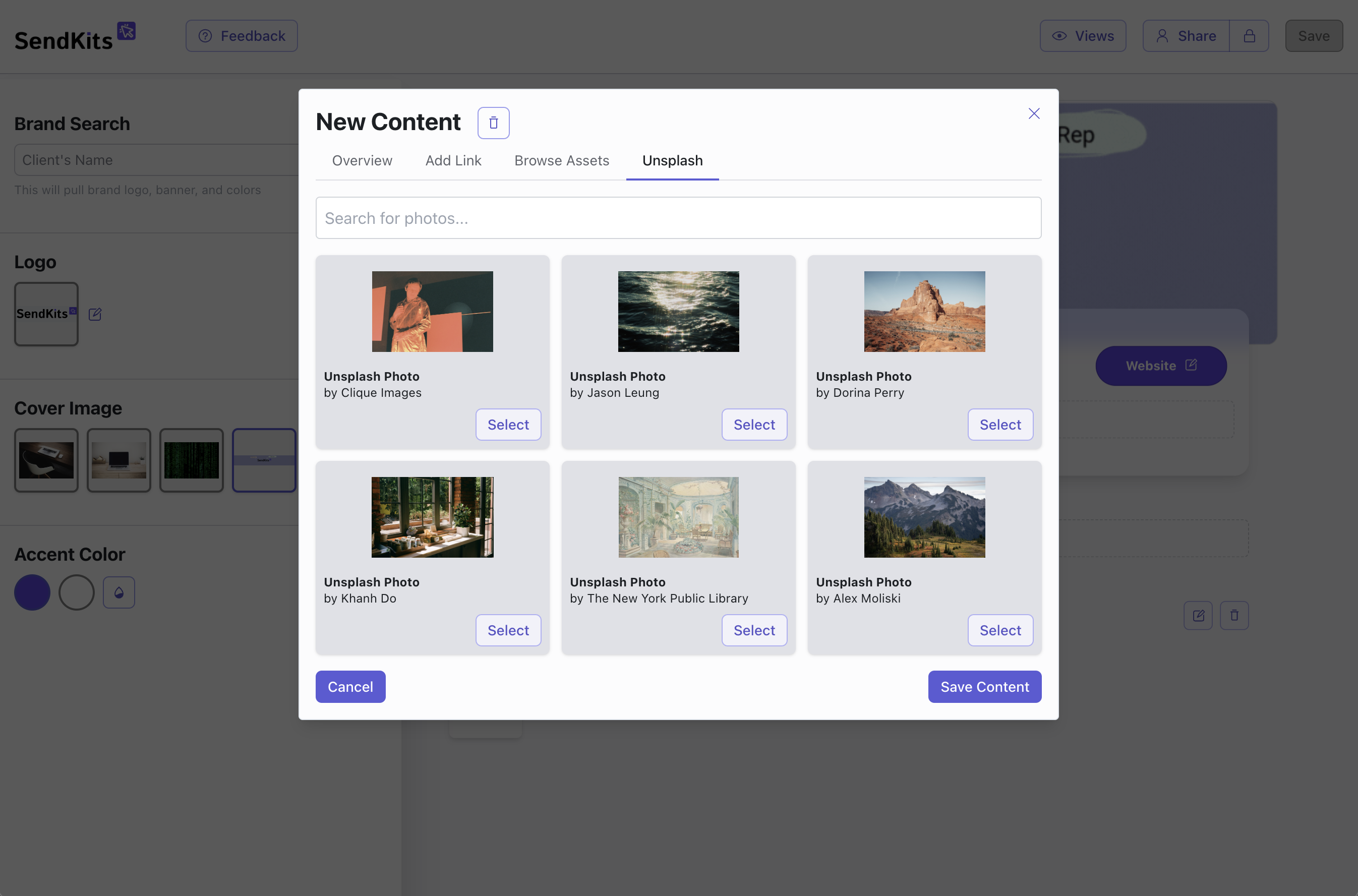
Task: Click the Unsplash Photo title by Jason Leung
Action: click(x=618, y=377)
